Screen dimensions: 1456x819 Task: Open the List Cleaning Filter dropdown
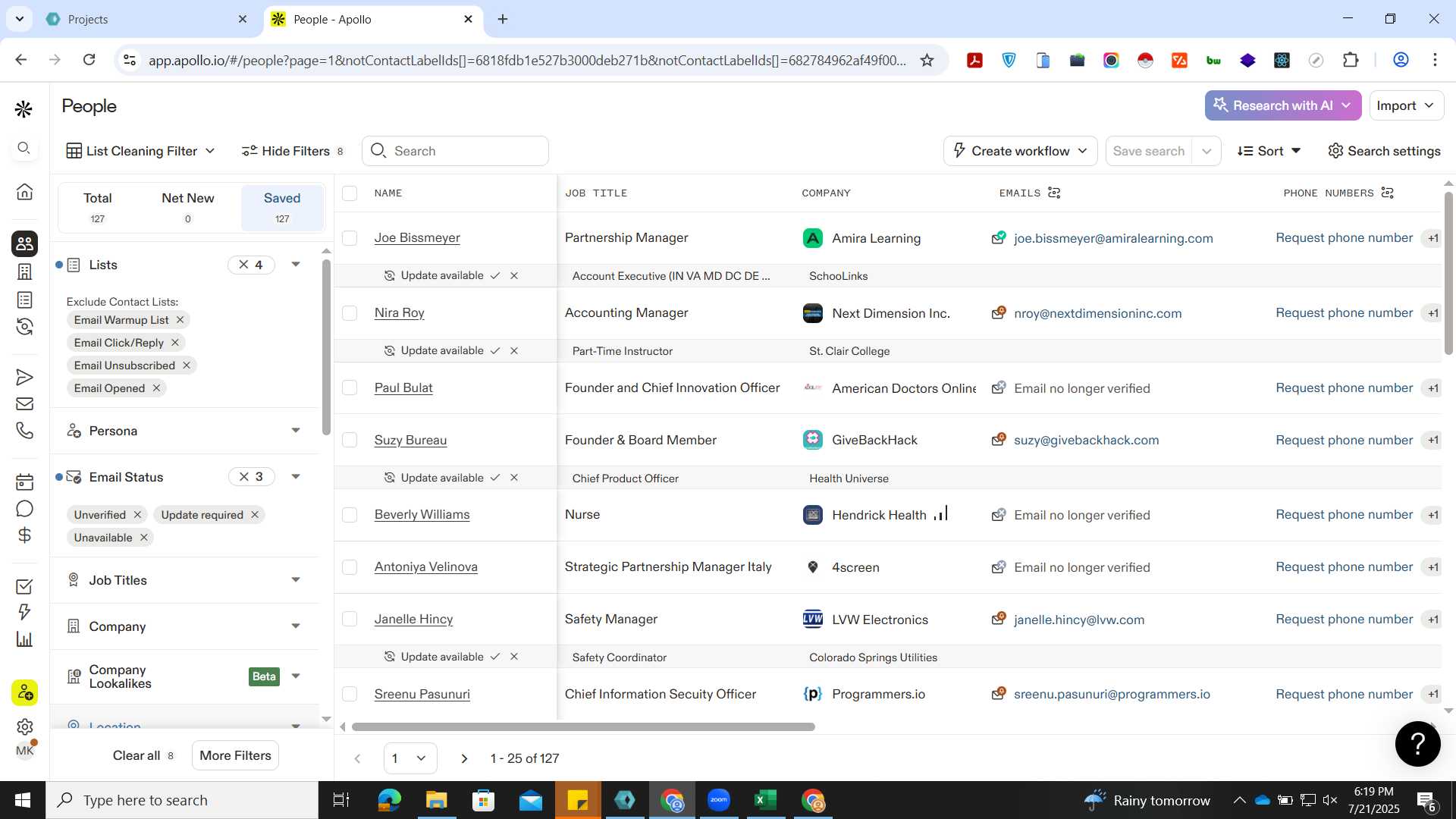point(142,151)
